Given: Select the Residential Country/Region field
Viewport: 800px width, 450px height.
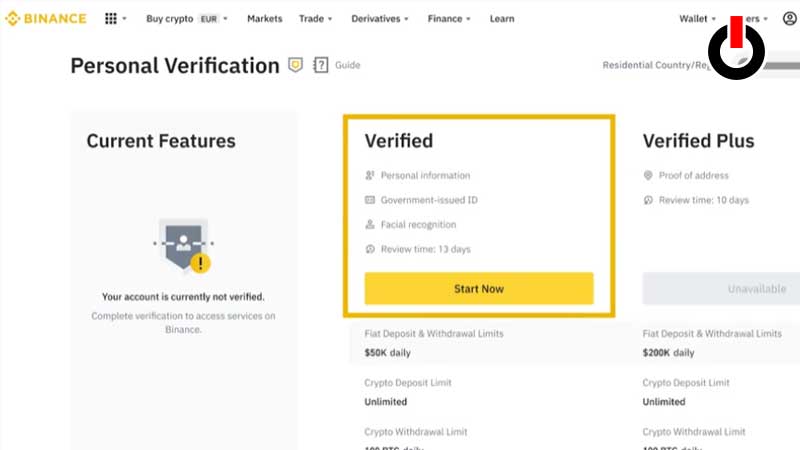Looking at the screenshot, I should pos(701,65).
